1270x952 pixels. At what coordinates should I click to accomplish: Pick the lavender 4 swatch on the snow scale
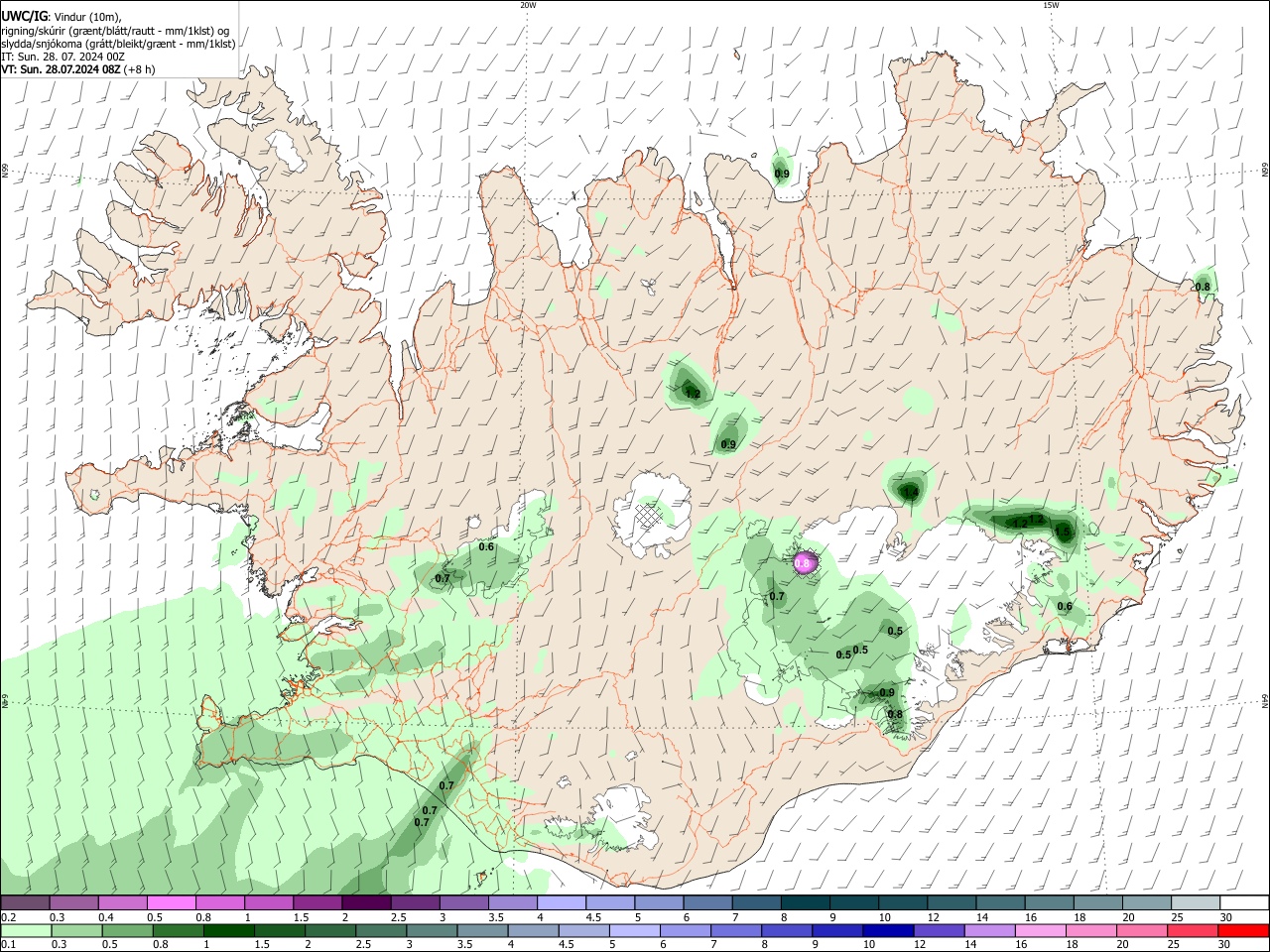(x=560, y=903)
